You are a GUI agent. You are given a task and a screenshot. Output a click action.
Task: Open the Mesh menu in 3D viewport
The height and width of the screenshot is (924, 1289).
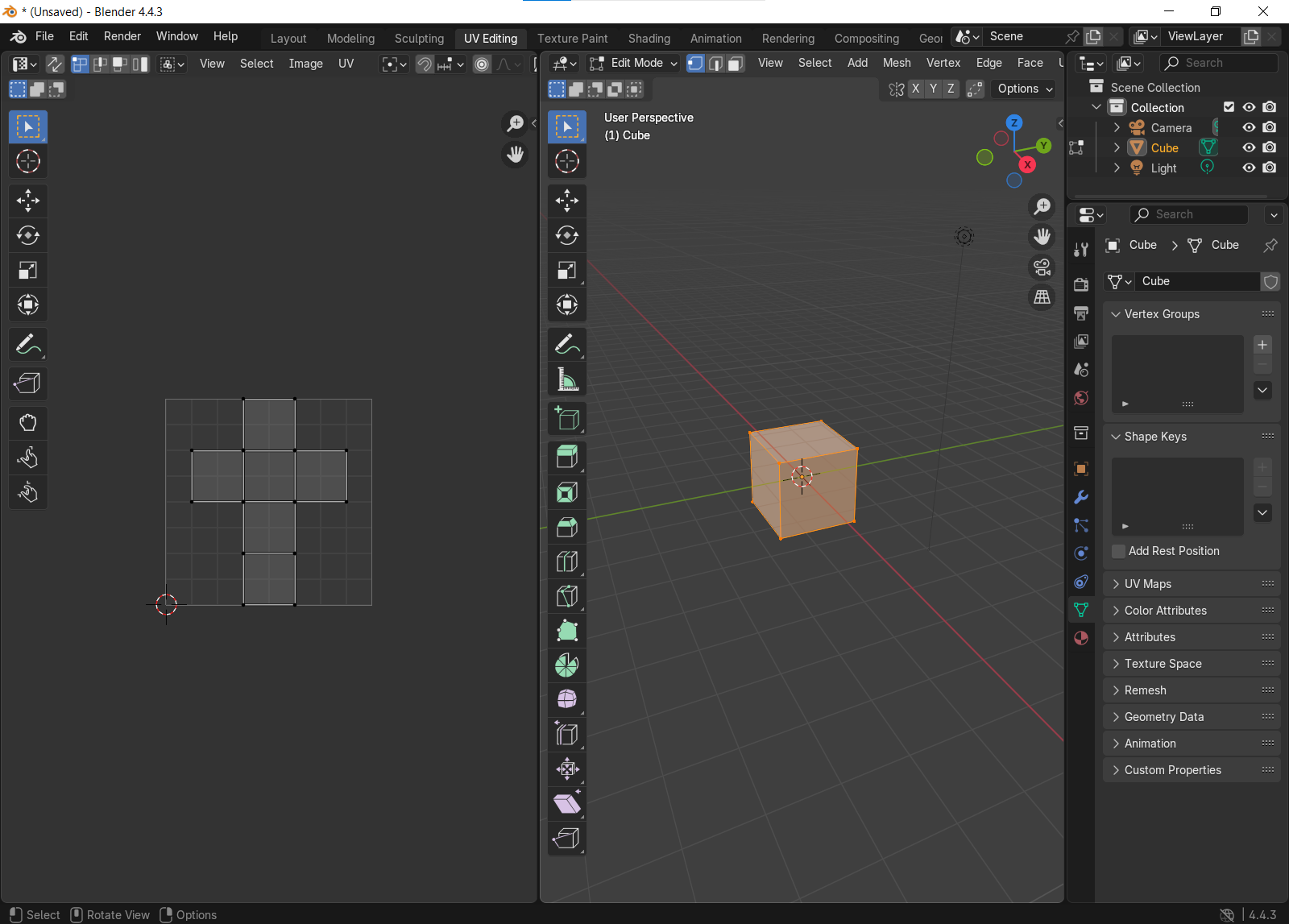pyautogui.click(x=897, y=63)
